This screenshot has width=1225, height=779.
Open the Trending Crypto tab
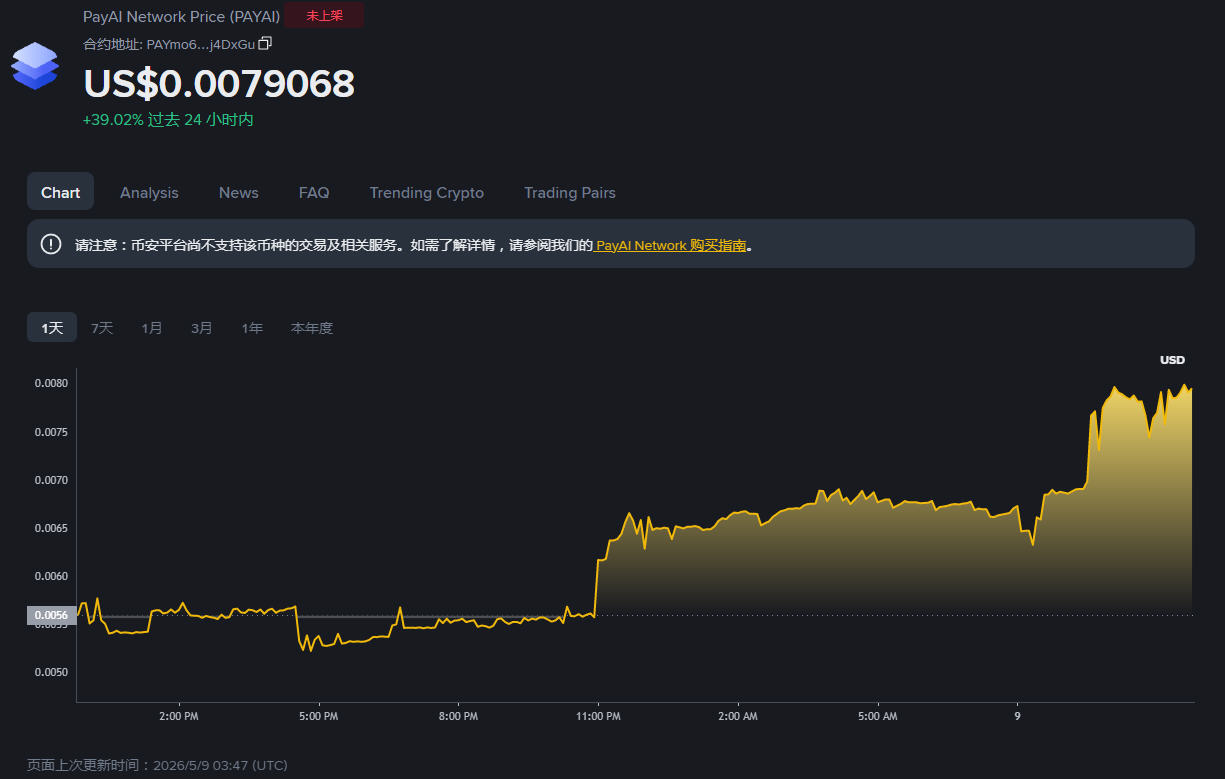click(x=427, y=192)
